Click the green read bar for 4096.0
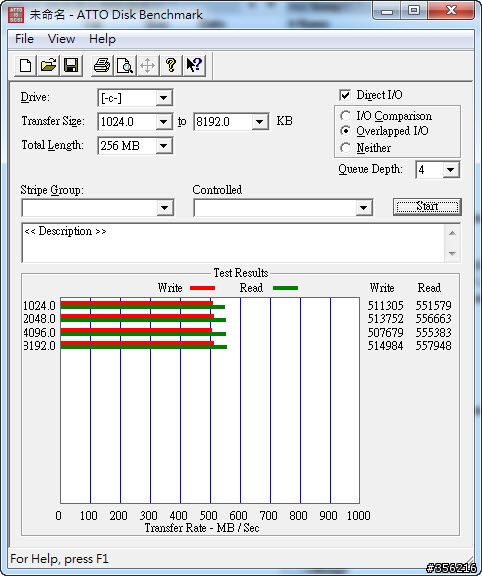Screen dimensions: 482x576 [x=143, y=334]
